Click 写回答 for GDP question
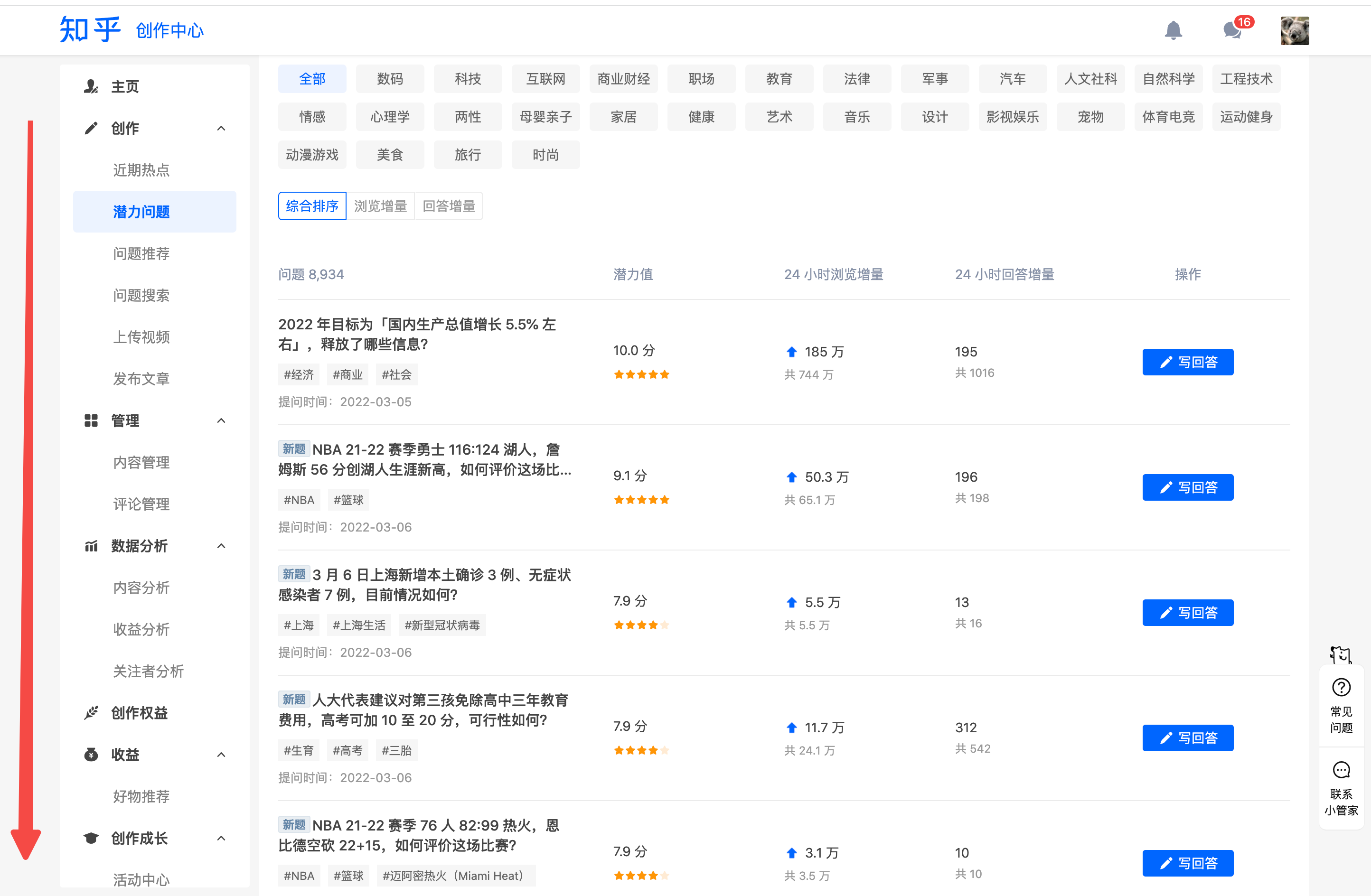Viewport: 1371px width, 896px height. coord(1187,362)
